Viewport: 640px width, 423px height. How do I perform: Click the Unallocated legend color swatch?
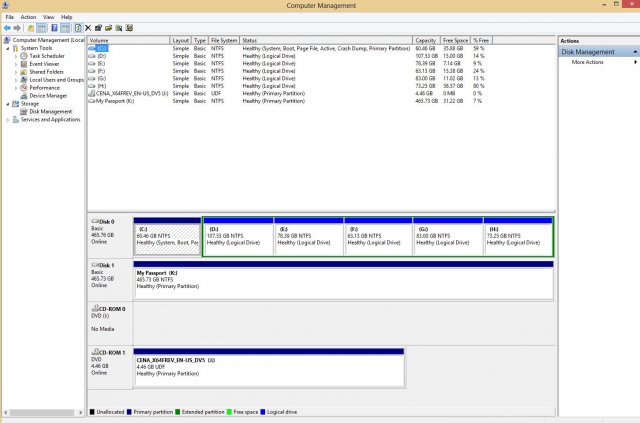click(x=92, y=411)
